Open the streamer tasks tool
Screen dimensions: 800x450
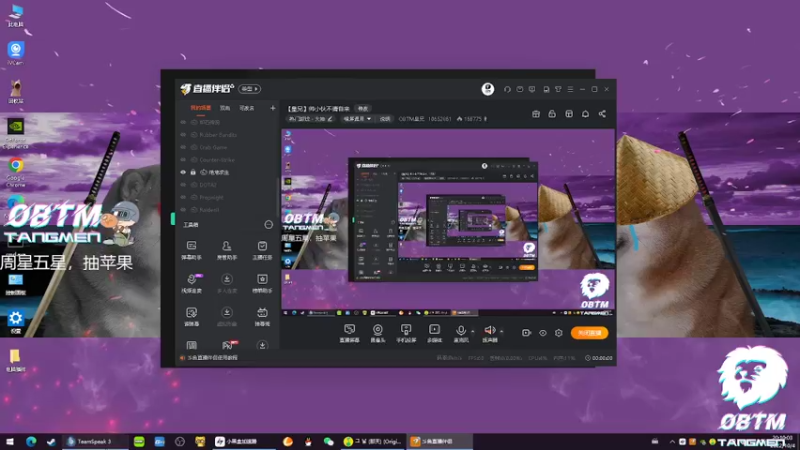[262, 251]
